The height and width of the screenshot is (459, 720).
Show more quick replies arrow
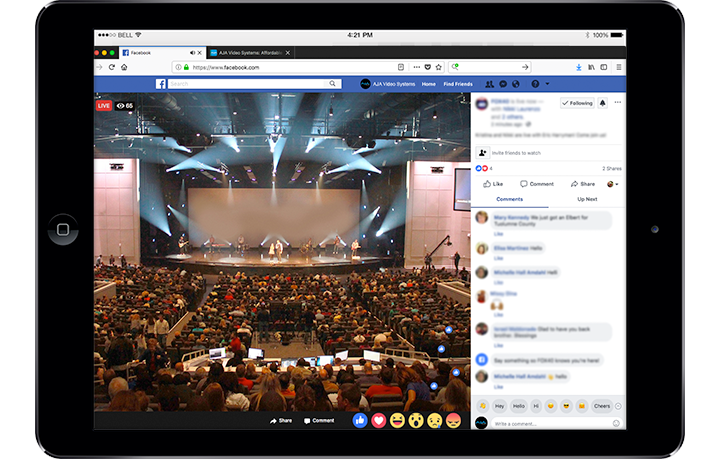(x=618, y=406)
